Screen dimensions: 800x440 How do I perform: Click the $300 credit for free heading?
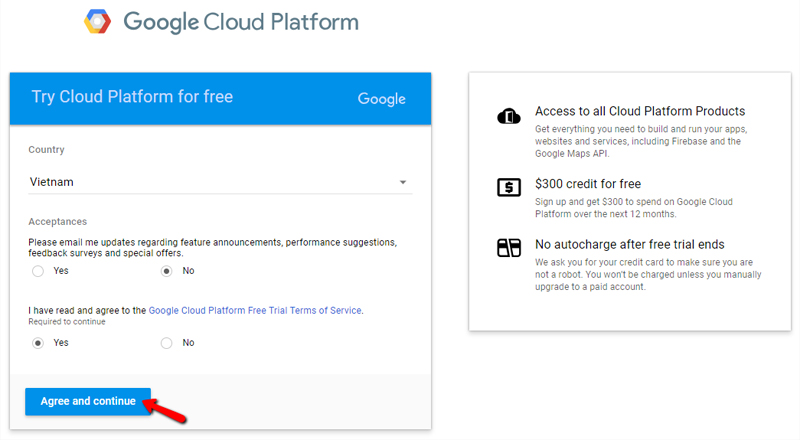[588, 184]
